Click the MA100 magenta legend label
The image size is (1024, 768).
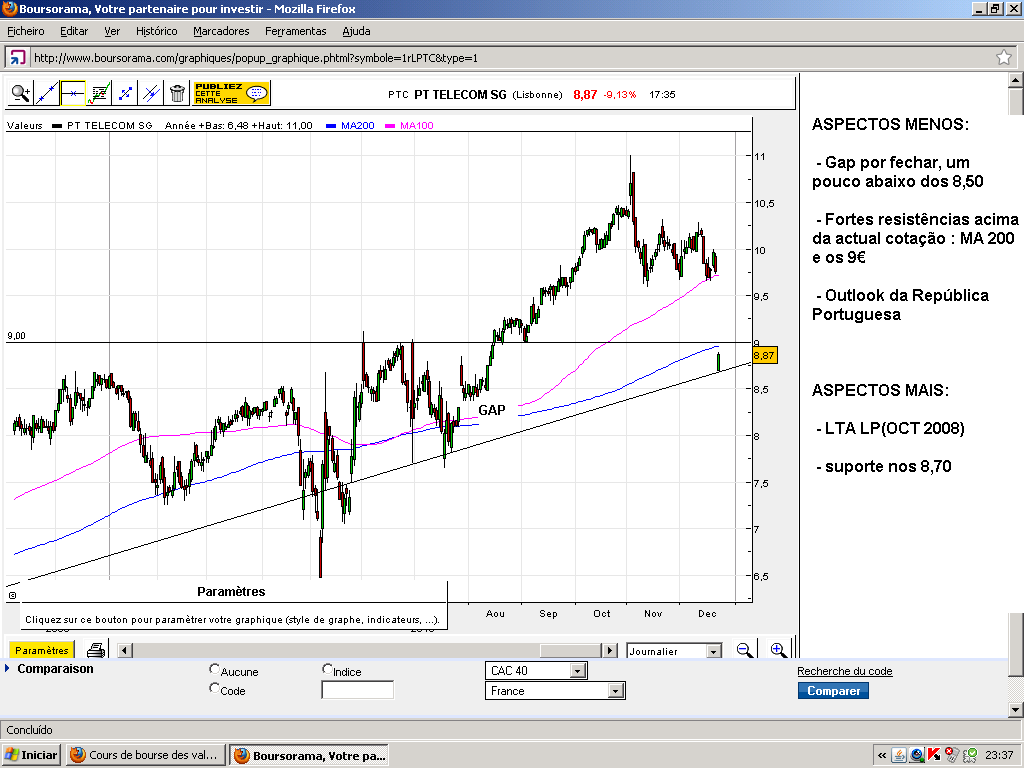tap(416, 125)
